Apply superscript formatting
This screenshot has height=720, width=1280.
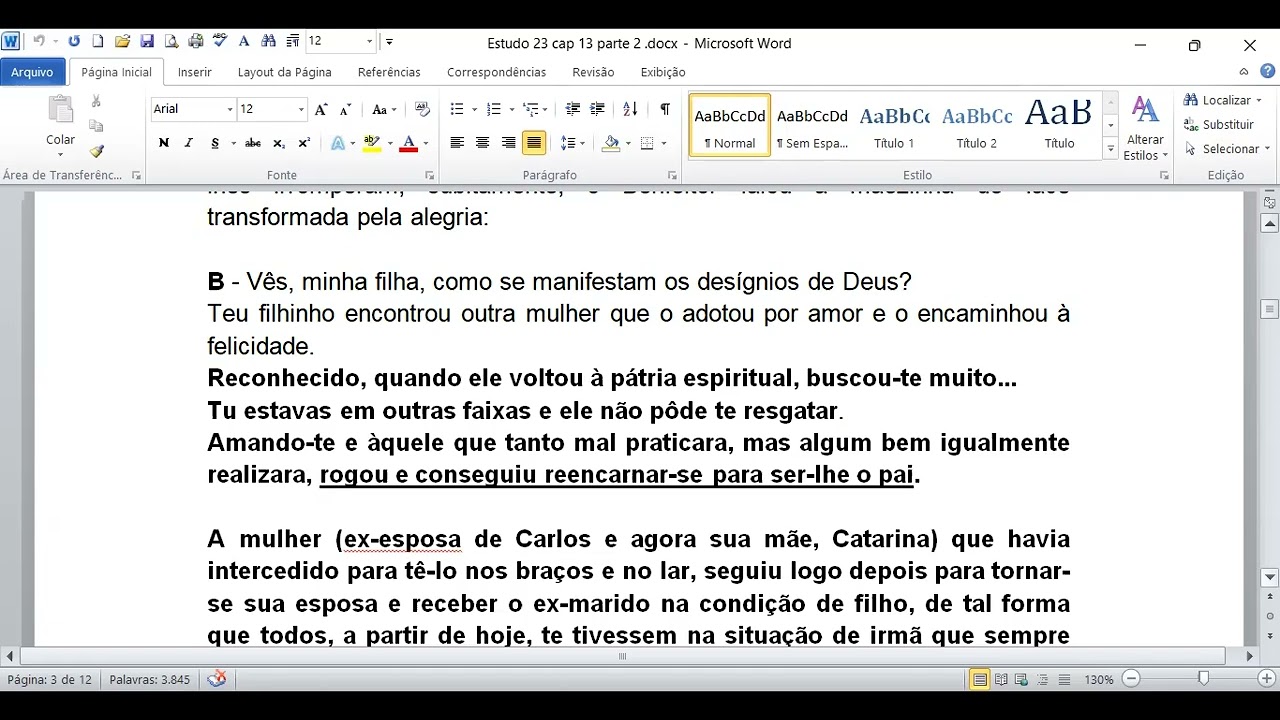click(304, 144)
